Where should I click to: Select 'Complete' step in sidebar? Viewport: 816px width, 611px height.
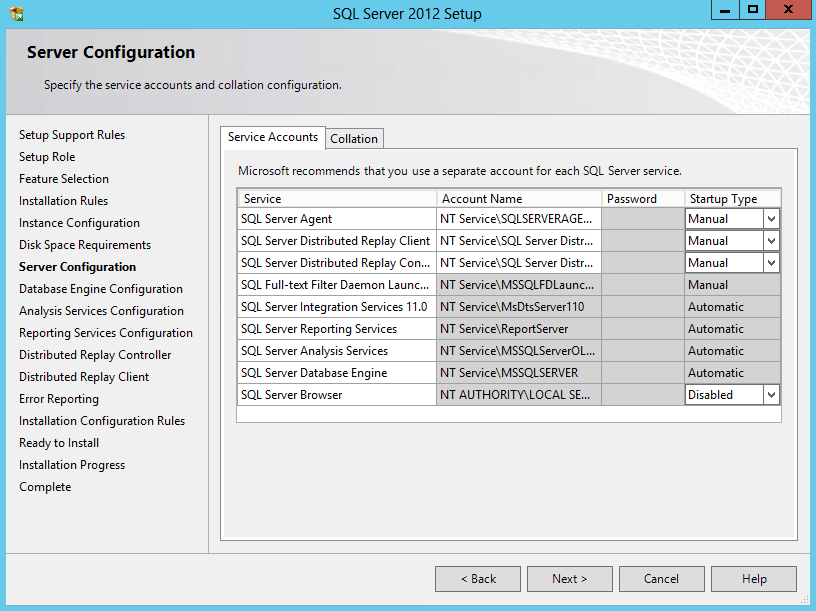tap(45, 487)
